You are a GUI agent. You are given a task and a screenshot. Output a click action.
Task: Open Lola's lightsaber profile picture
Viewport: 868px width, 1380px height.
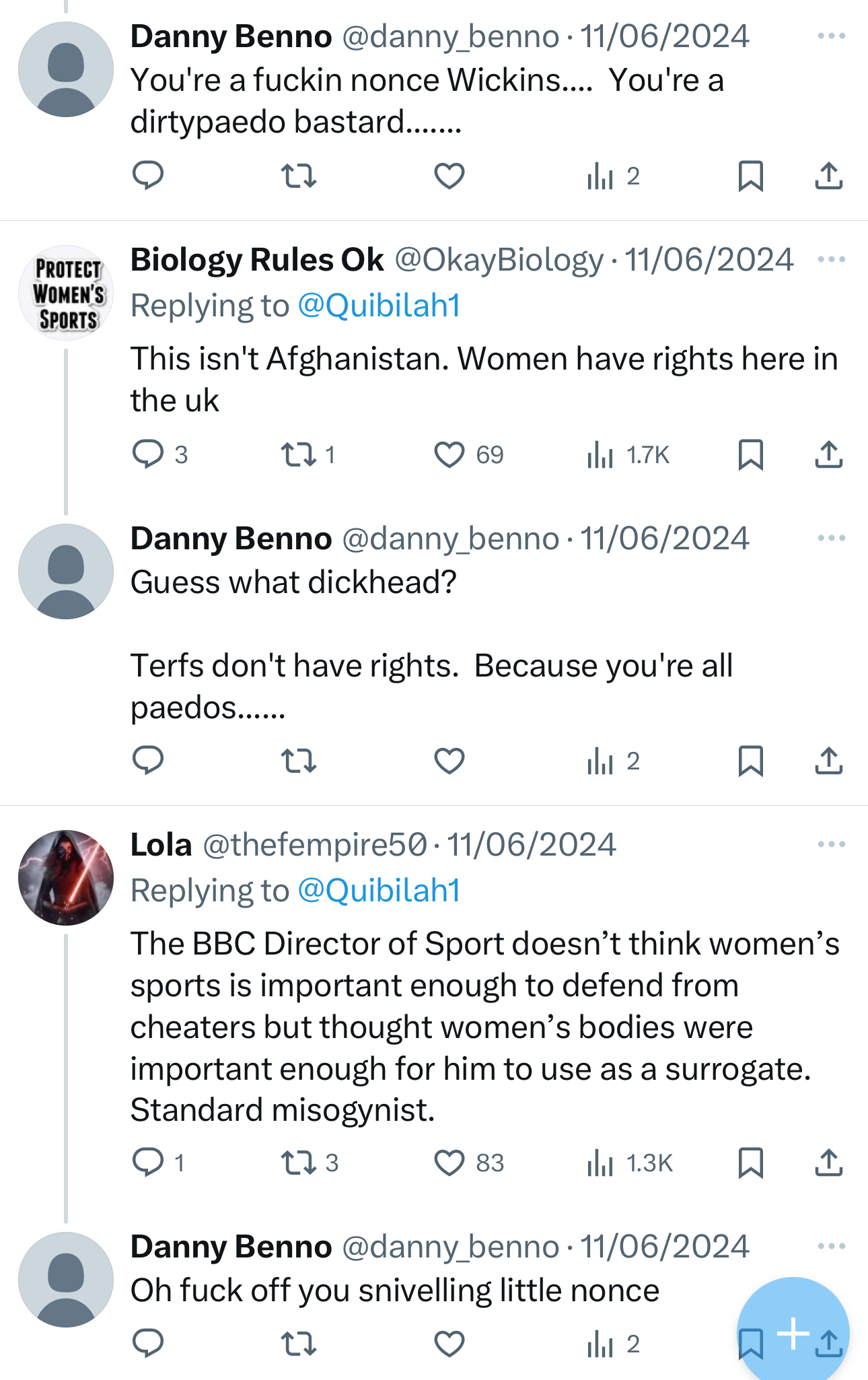coord(66,877)
